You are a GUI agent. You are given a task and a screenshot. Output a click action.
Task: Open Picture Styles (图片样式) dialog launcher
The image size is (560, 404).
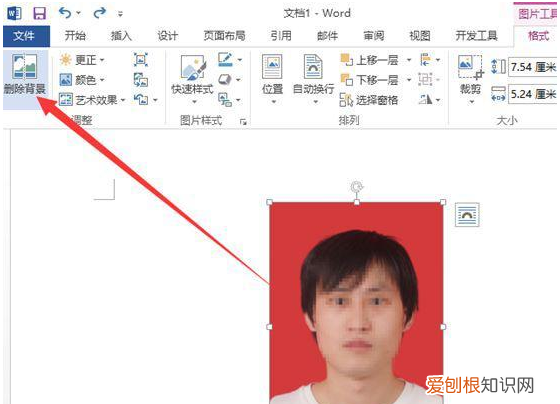click(243, 122)
